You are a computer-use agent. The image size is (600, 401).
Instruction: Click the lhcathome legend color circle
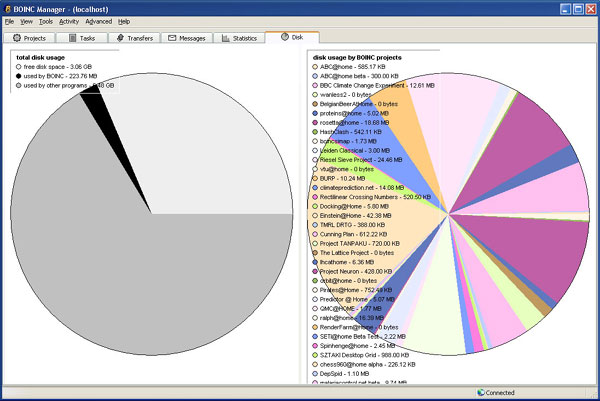(x=315, y=262)
